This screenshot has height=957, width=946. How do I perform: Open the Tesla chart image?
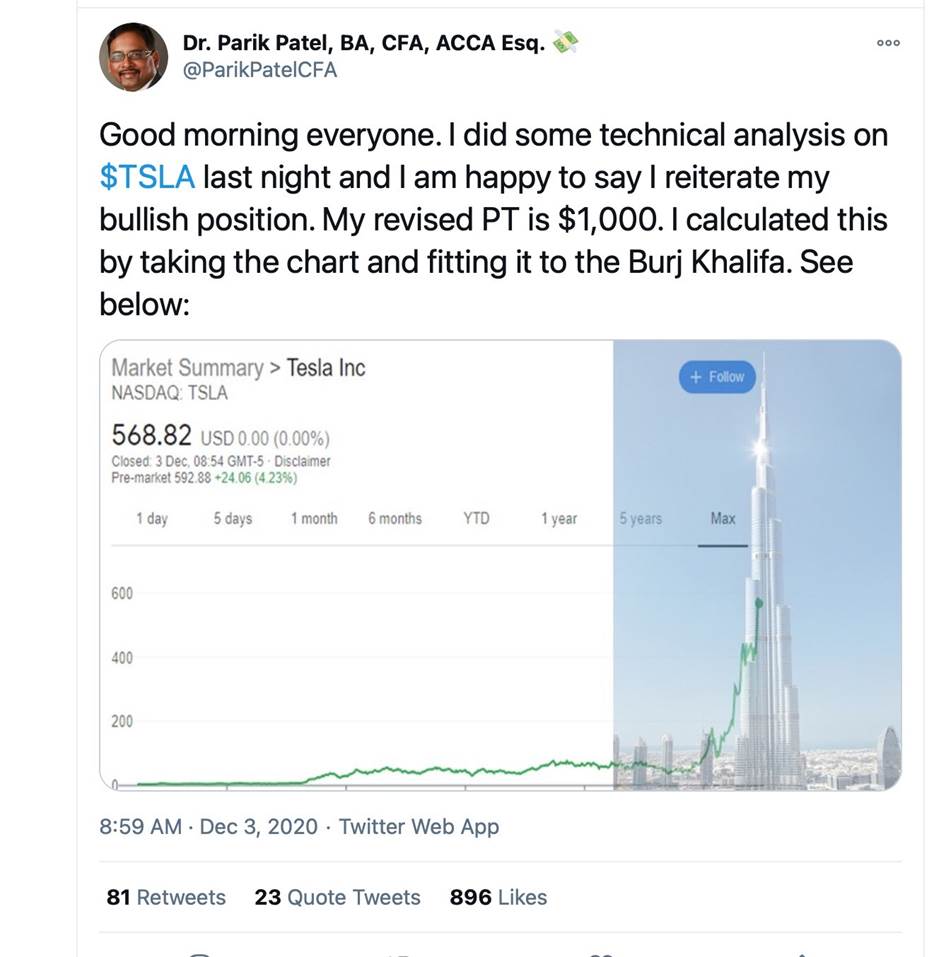coord(400,680)
